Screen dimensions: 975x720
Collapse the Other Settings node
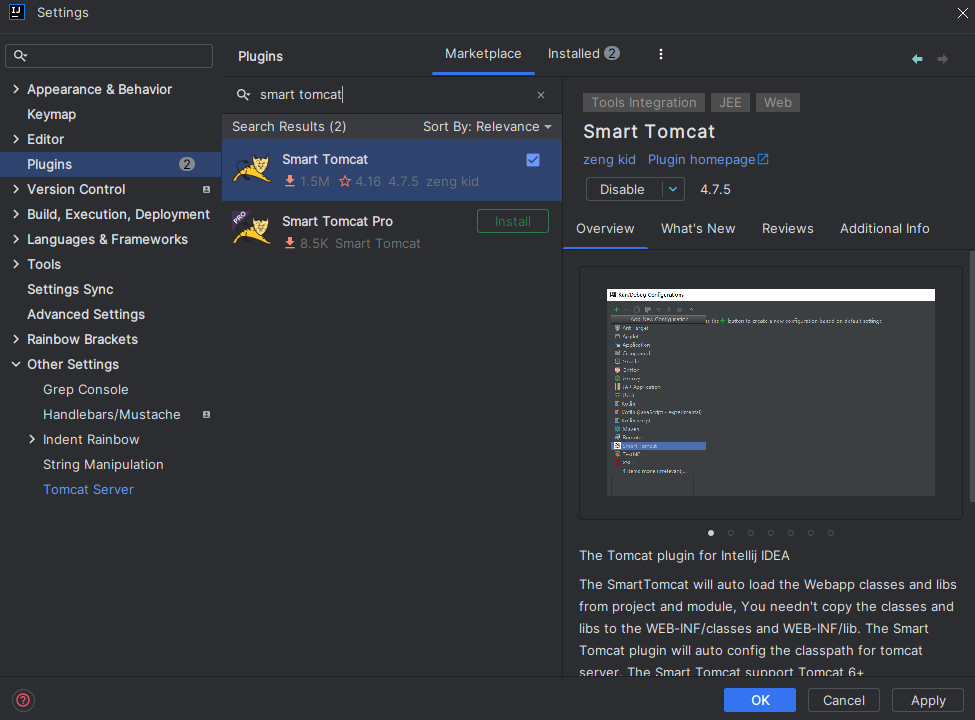pos(16,364)
